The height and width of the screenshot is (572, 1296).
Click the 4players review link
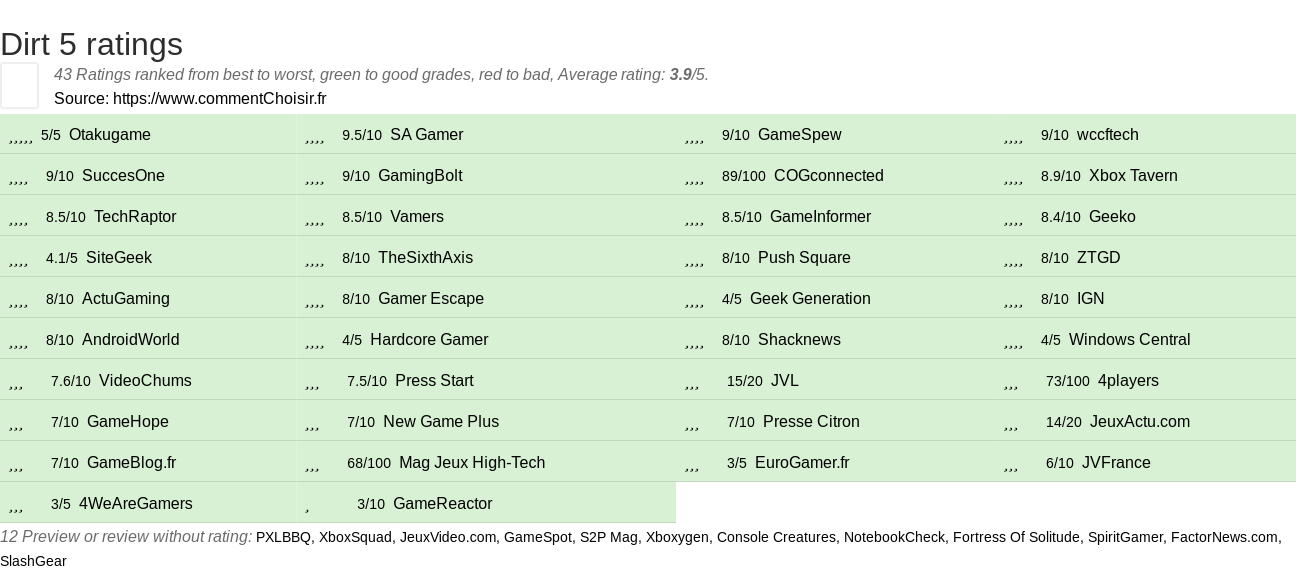tap(1128, 381)
